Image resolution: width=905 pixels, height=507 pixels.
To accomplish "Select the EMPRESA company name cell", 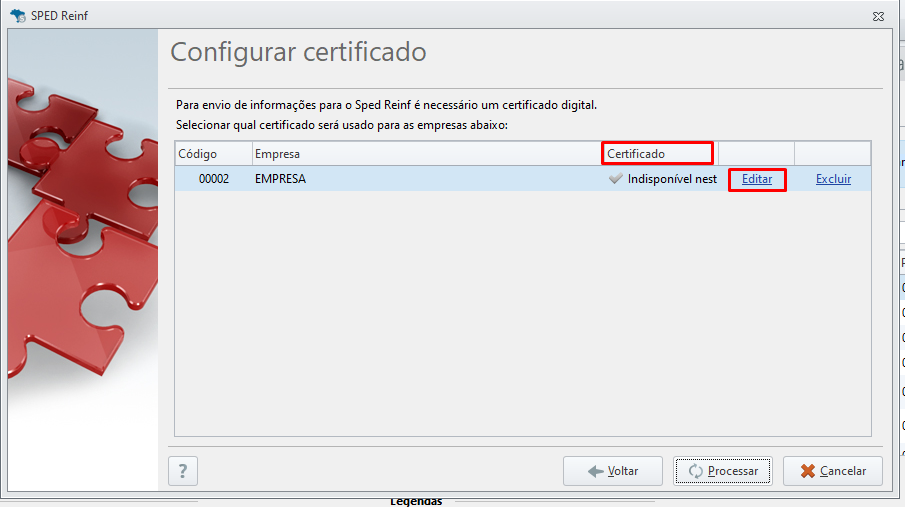I will pyautogui.click(x=427, y=179).
